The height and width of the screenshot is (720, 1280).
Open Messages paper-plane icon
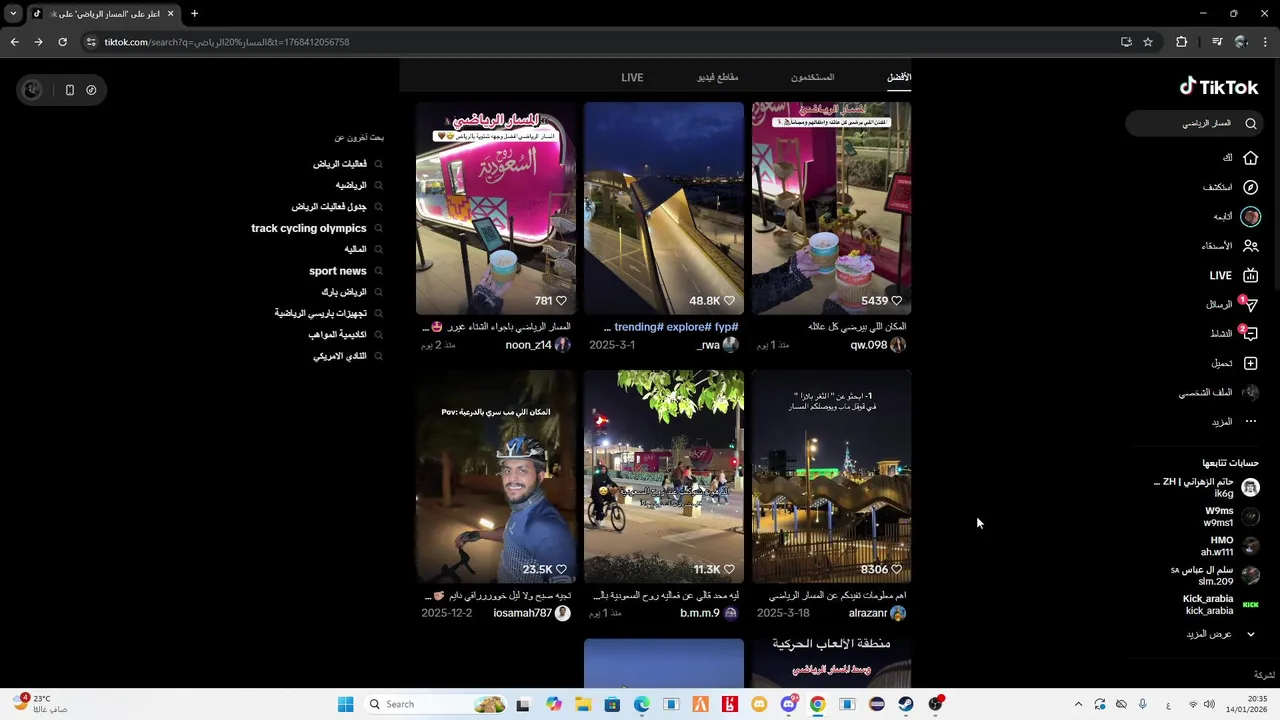pos(1250,305)
